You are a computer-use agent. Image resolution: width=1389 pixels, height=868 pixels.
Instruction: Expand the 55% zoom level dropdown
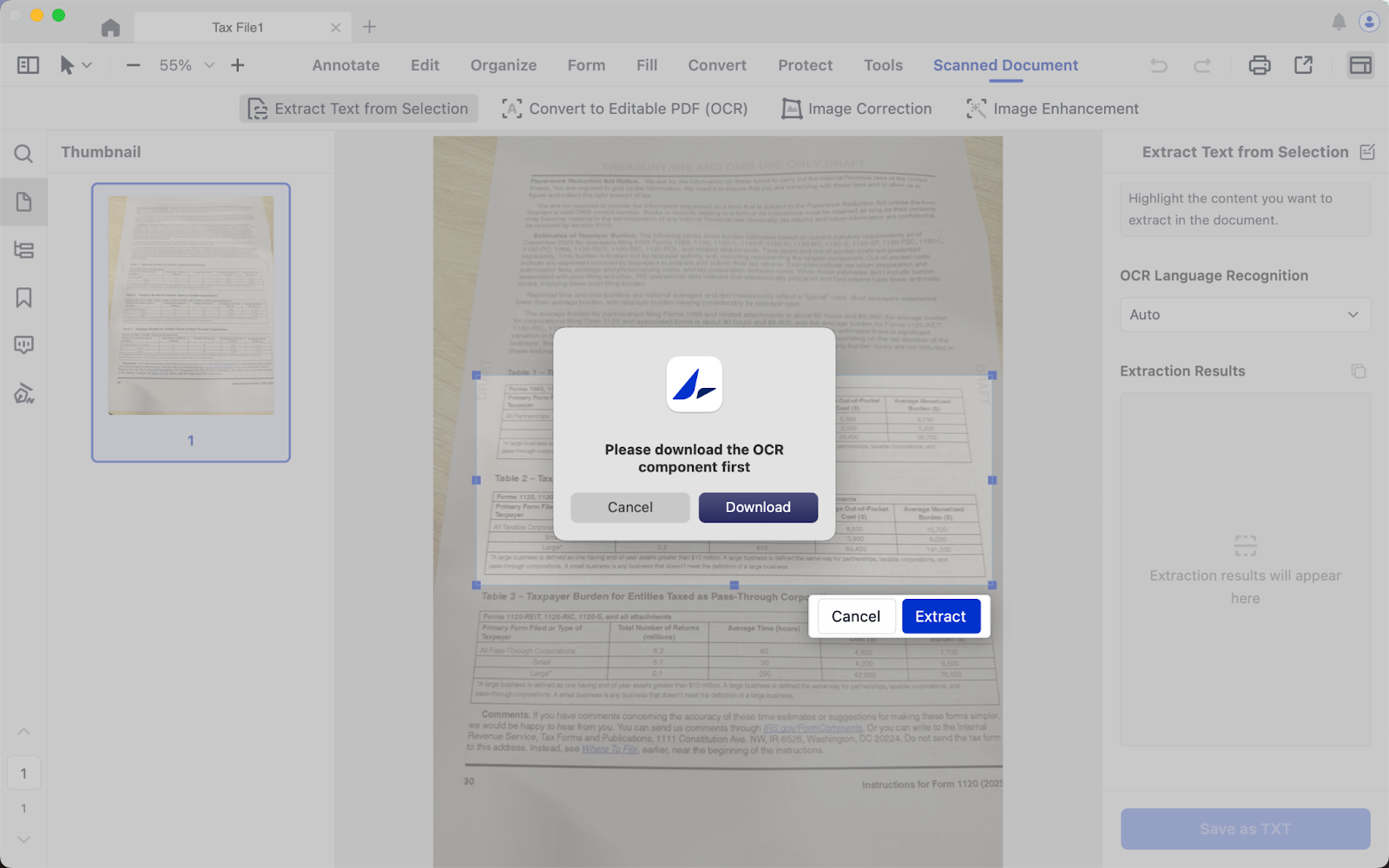click(x=208, y=65)
